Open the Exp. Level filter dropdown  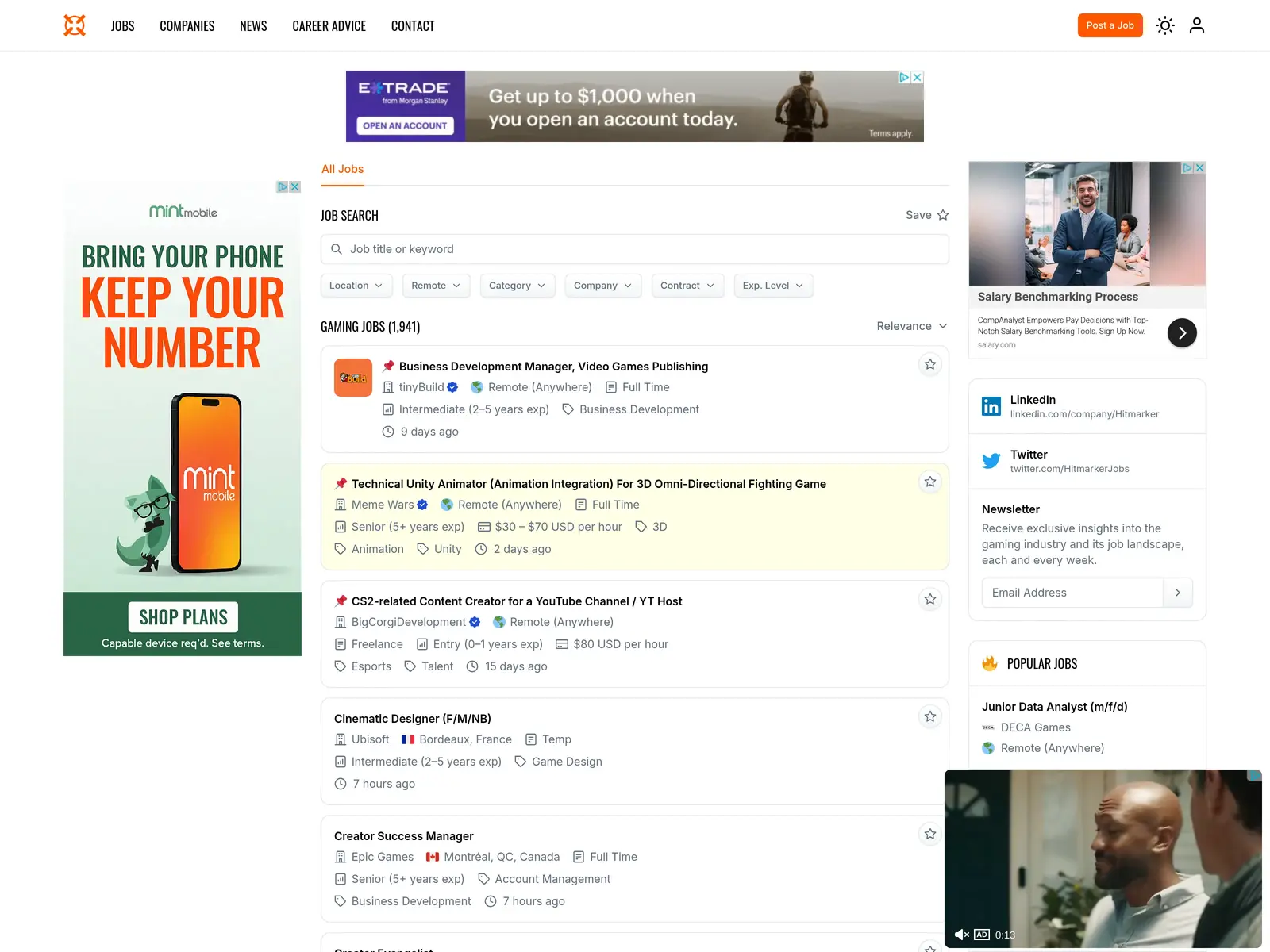(773, 286)
